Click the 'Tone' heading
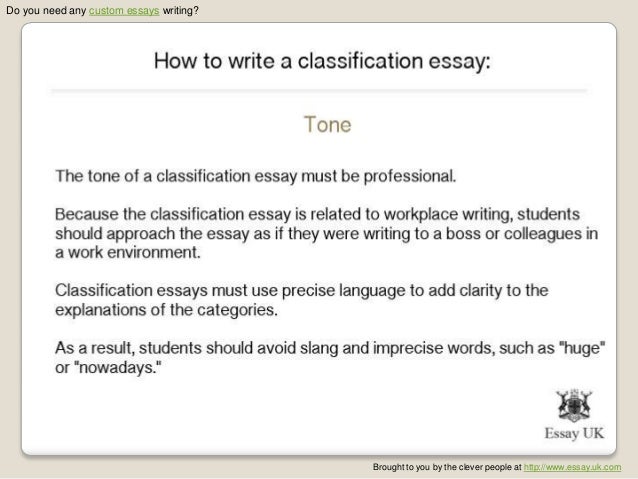The width and height of the screenshot is (638, 479). tap(328, 125)
